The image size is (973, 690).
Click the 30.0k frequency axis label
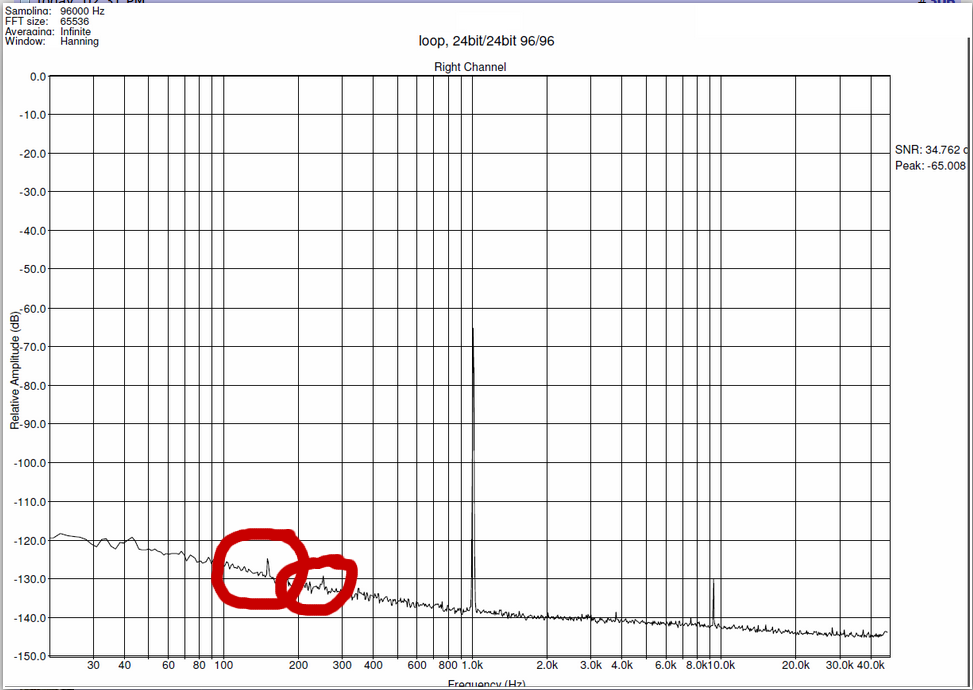pos(840,665)
